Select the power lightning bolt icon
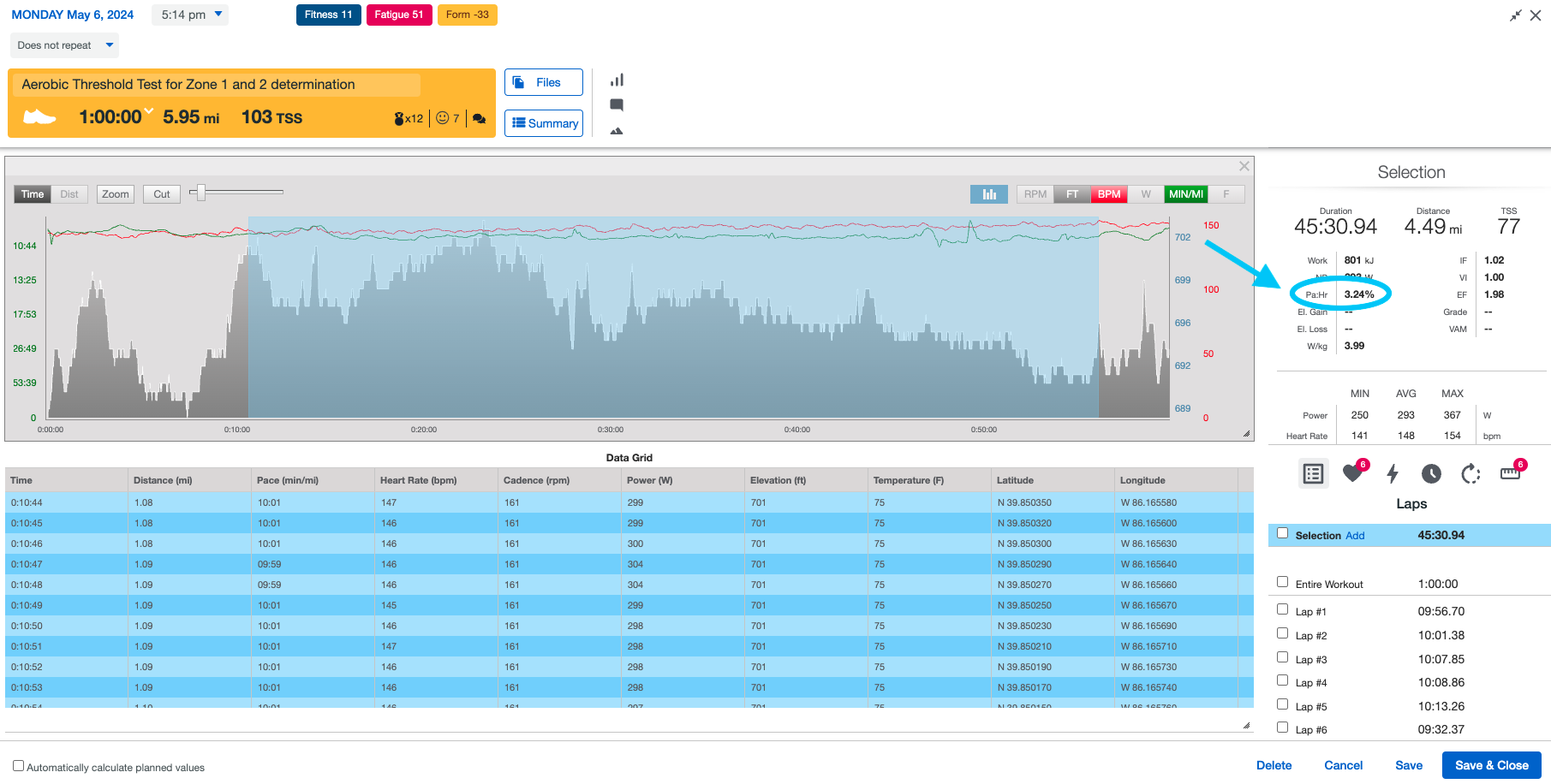Image resolution: width=1551 pixels, height=784 pixels. (1393, 473)
